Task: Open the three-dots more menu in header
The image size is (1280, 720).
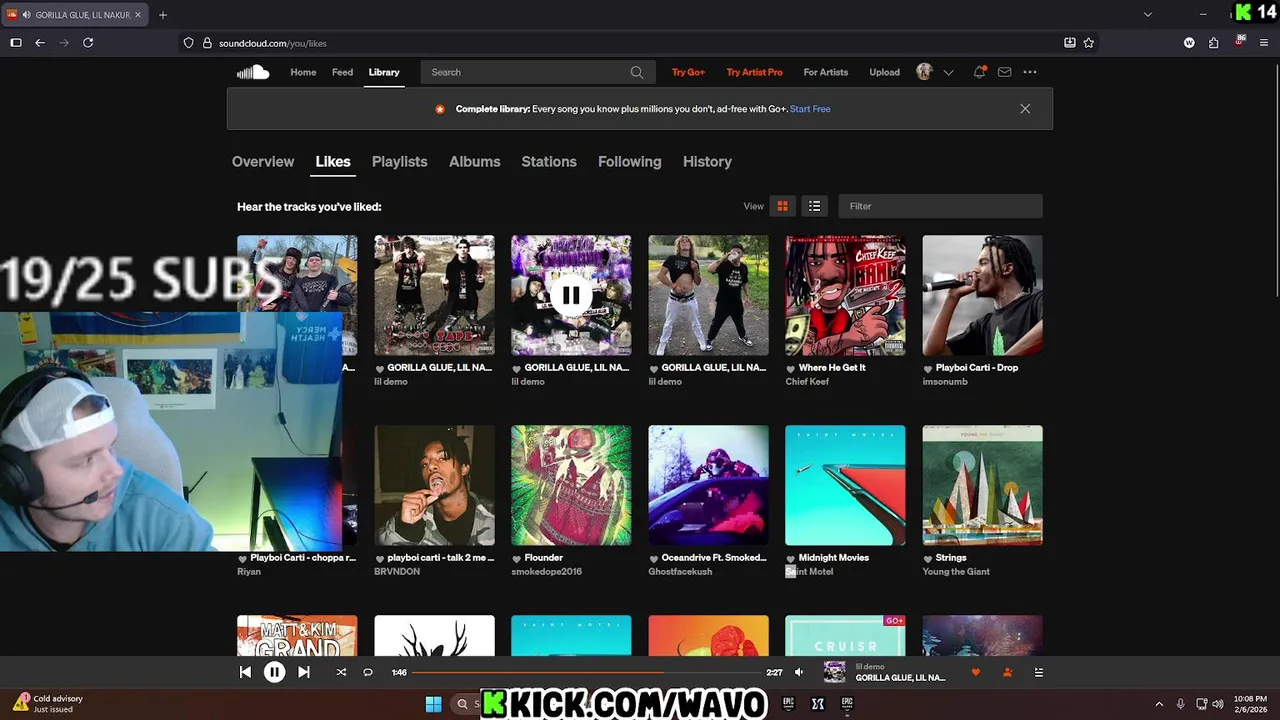Action: coord(1030,72)
